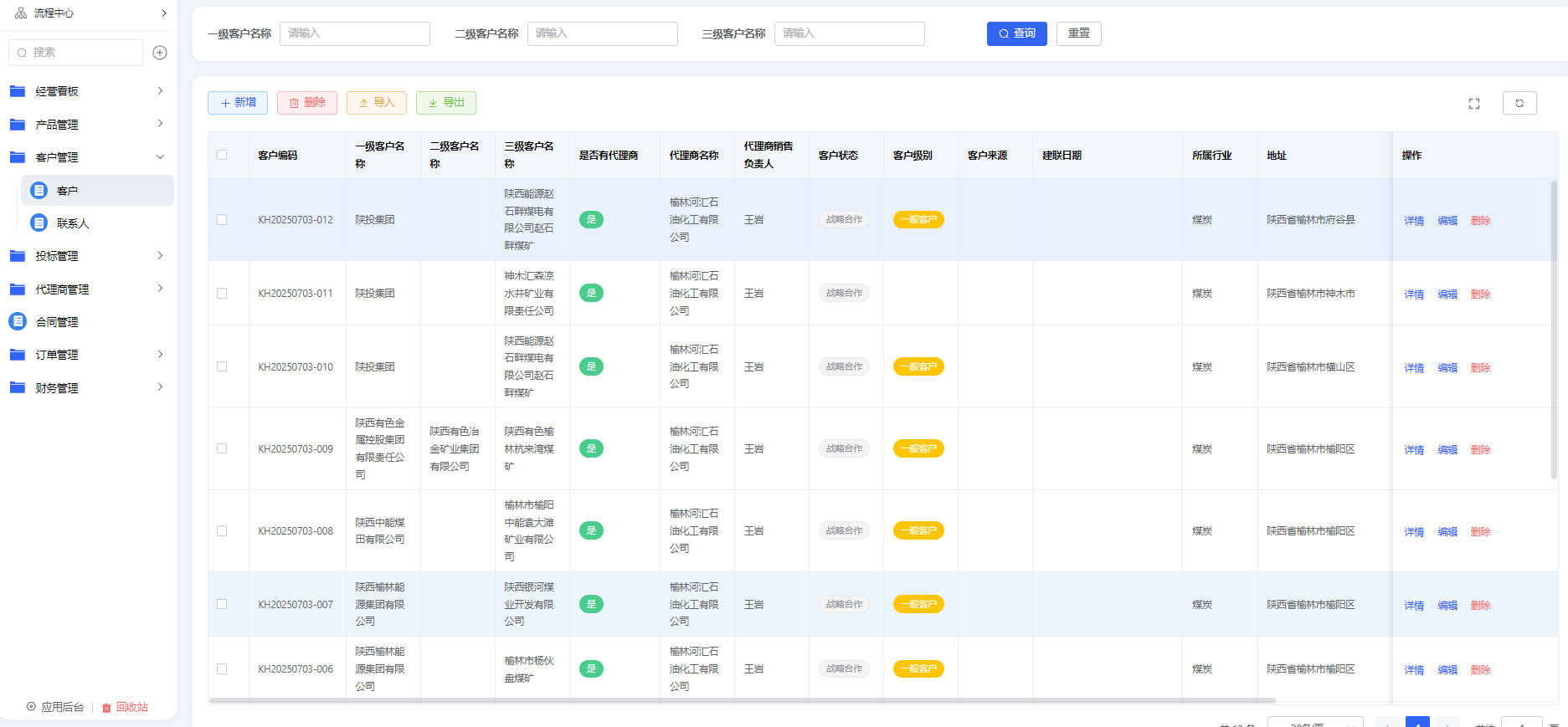The width and height of the screenshot is (1568, 727).
Task: Toggle fullscreen with the expand icon
Action: [1474, 104]
